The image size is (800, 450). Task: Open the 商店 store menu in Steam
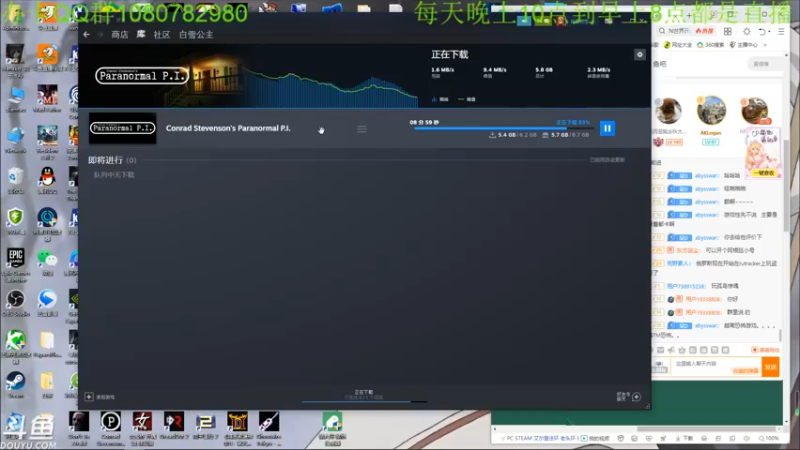[120, 34]
